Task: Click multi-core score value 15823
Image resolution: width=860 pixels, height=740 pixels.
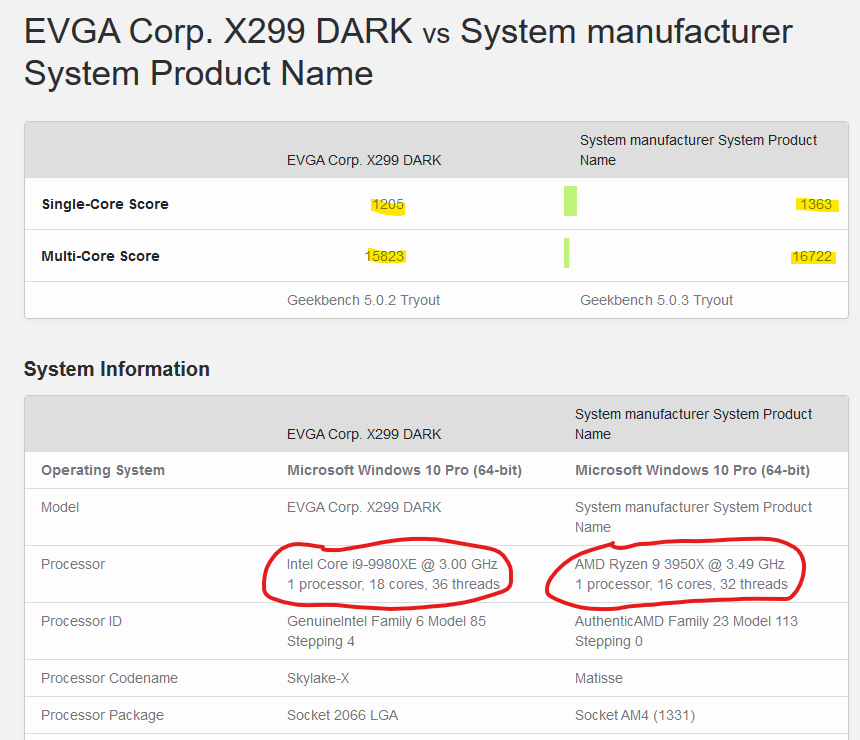Action: click(385, 256)
